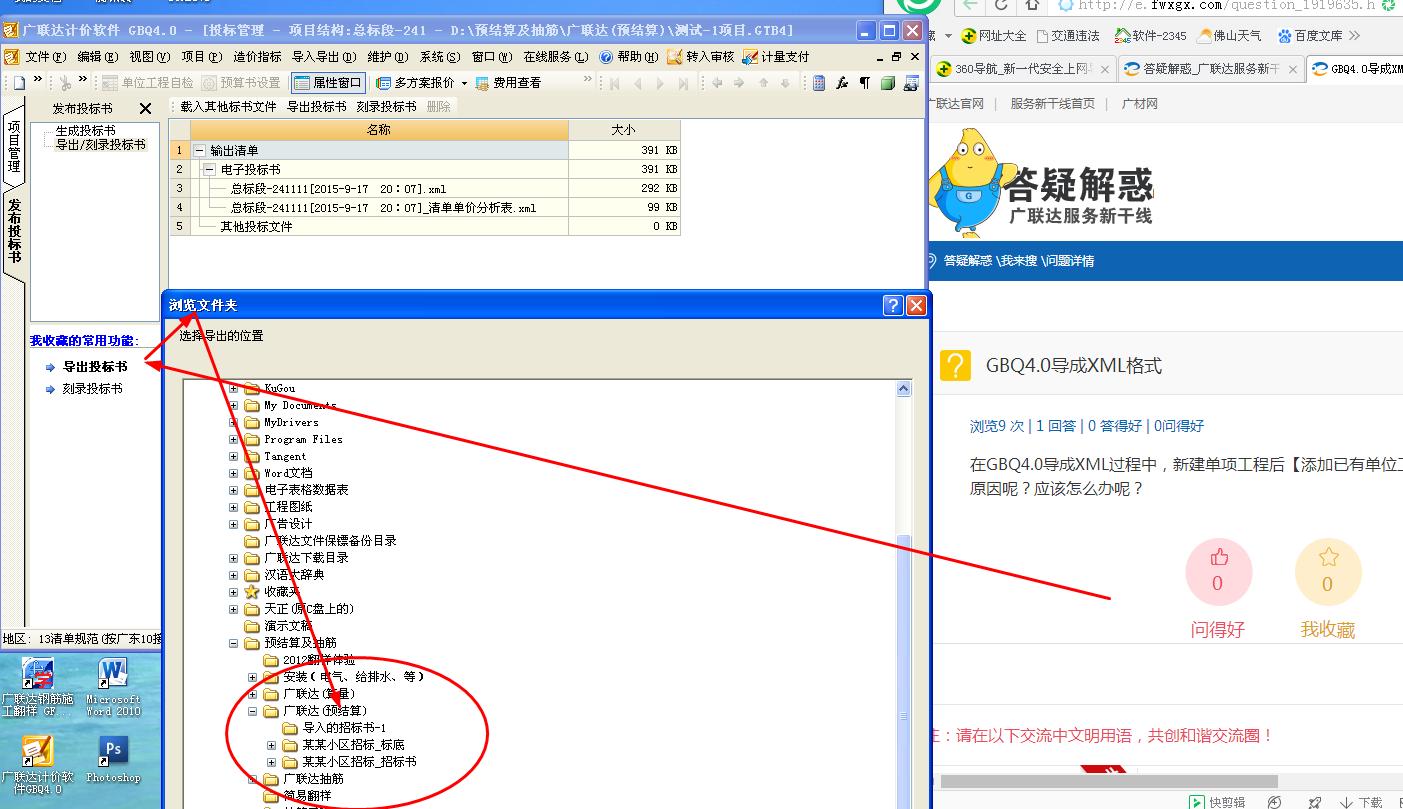Click the paragraph mark icon in toolbar

click(x=864, y=83)
